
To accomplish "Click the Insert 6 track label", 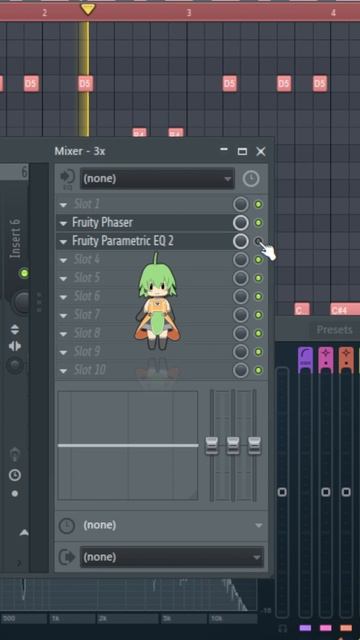I will point(16,239).
